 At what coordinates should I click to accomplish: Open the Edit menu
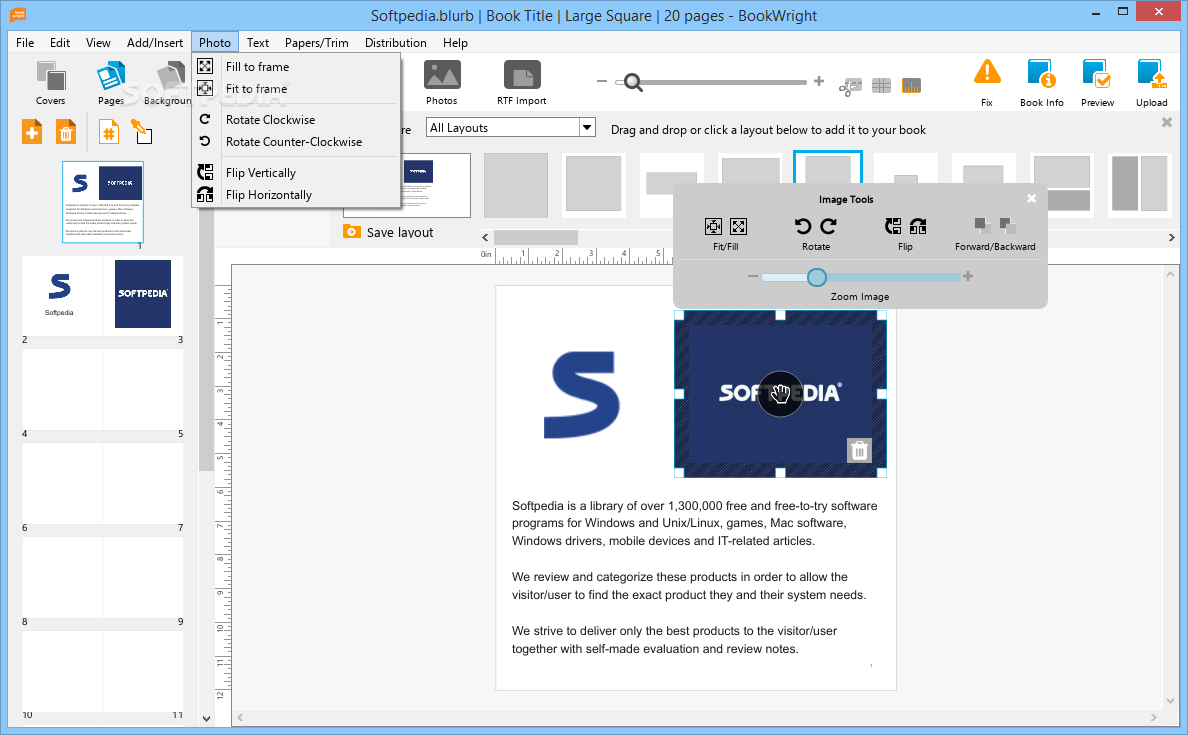click(x=60, y=42)
